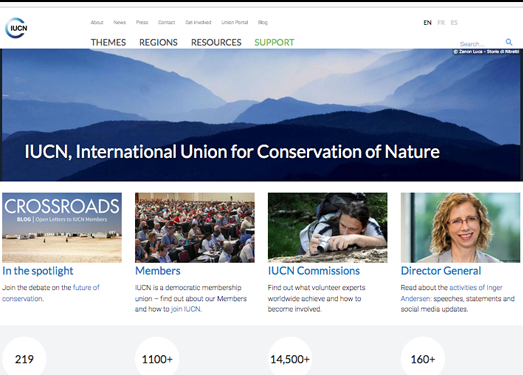Click the search magnifier icon
The image size is (523, 375).
pos(509,42)
